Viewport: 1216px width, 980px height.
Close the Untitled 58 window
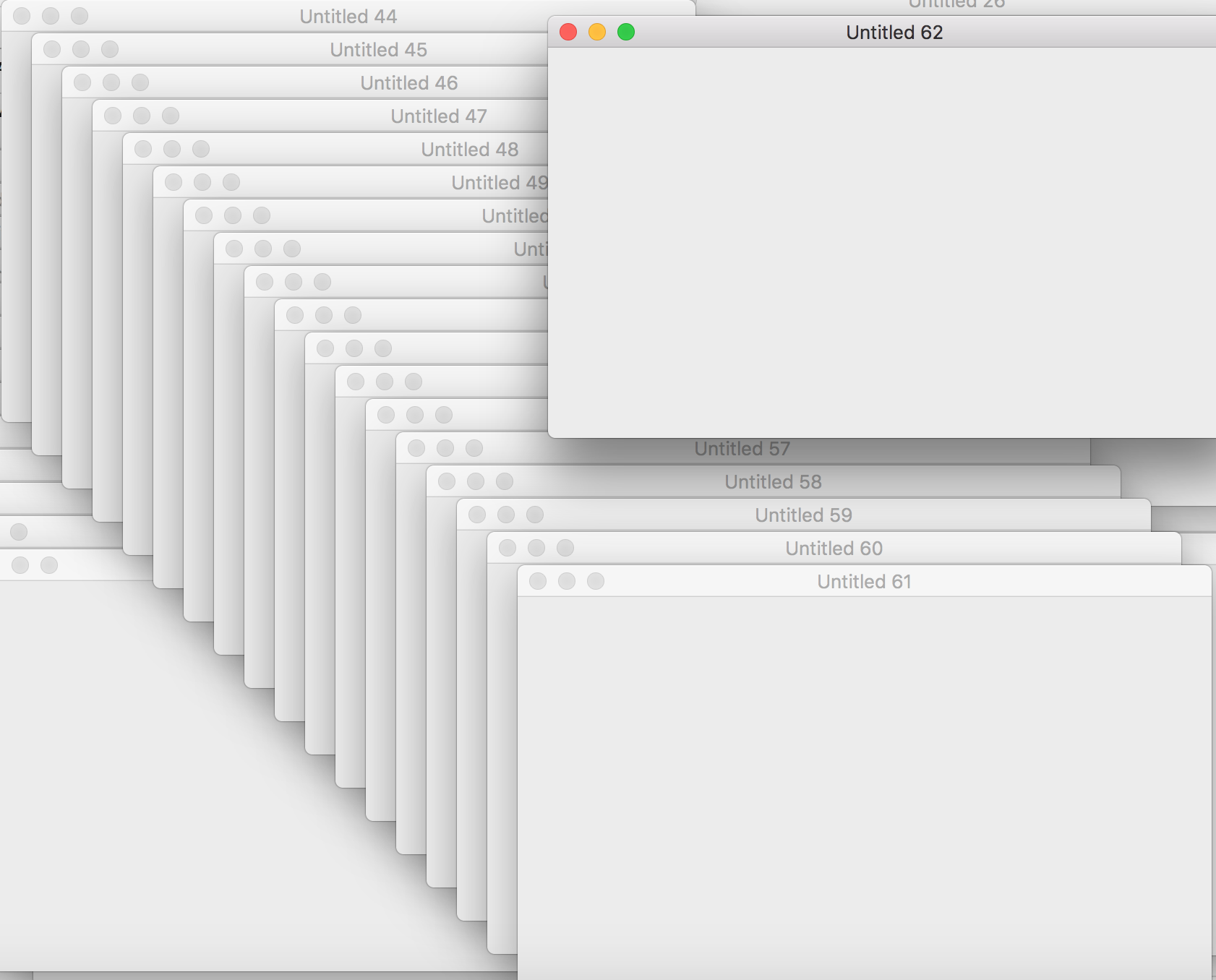[447, 481]
